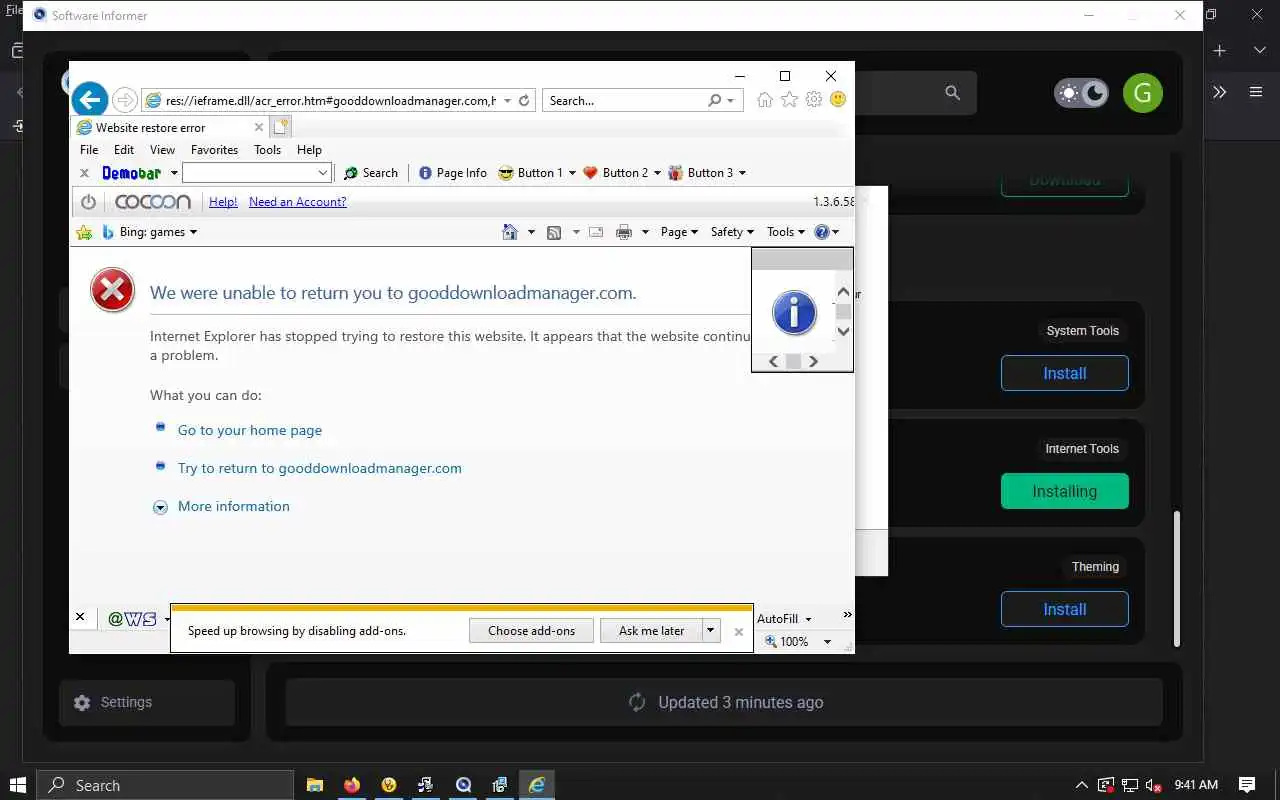Click Install button for System Tools
Image resolution: width=1280 pixels, height=800 pixels.
[x=1064, y=373]
